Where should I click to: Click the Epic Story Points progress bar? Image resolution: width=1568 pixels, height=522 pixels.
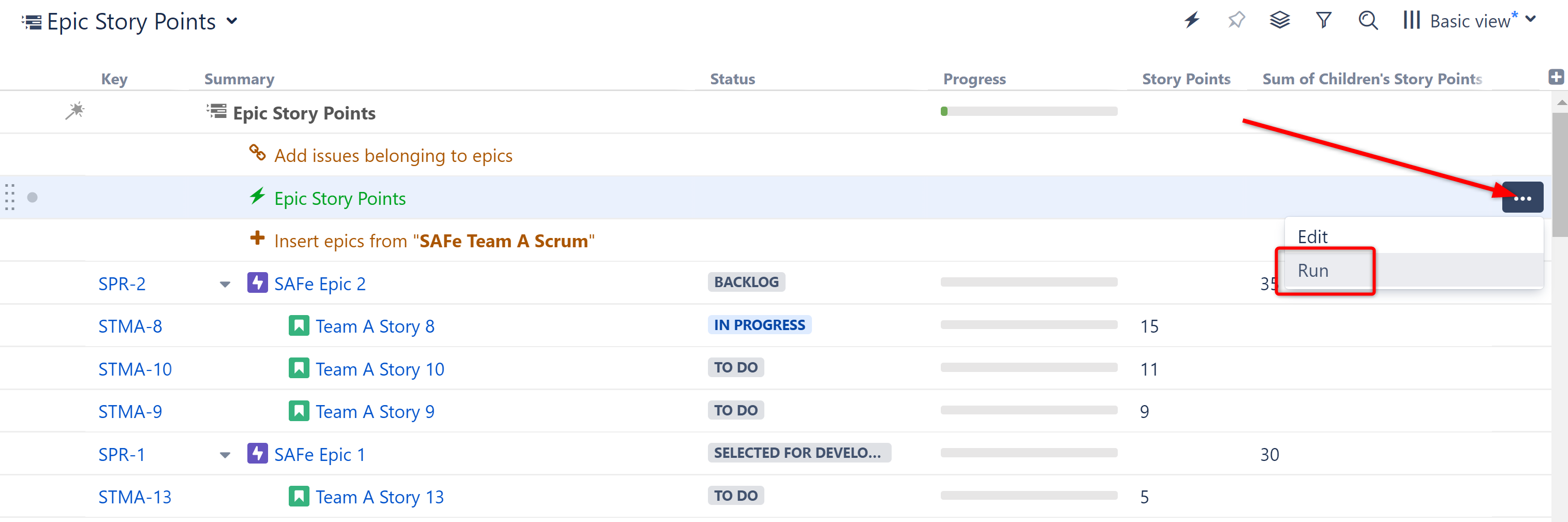pyautogui.click(x=1029, y=111)
